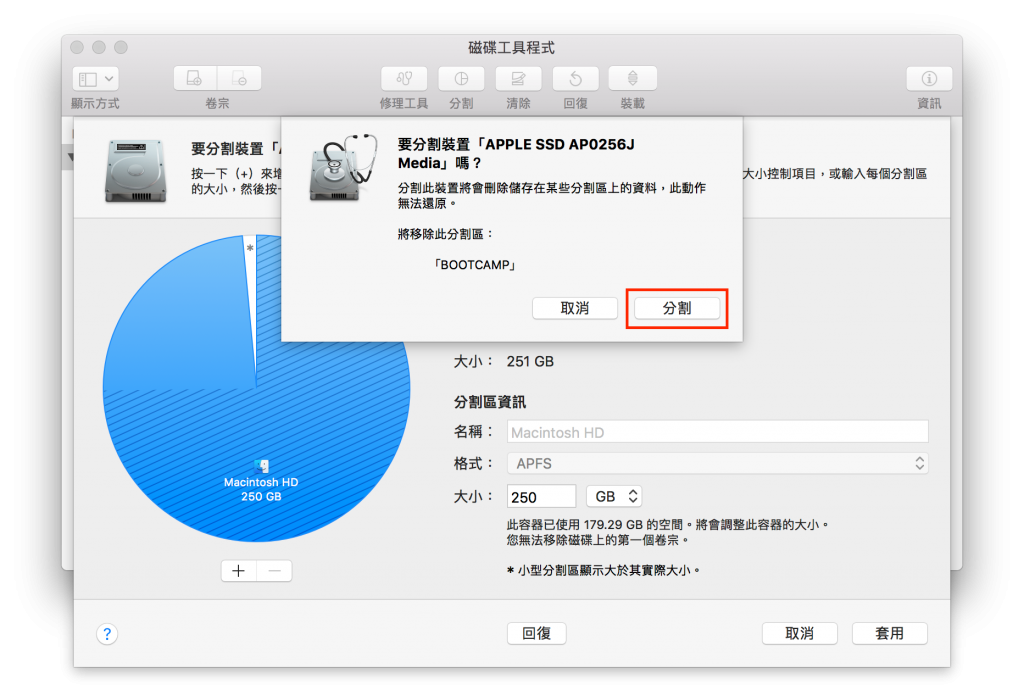This screenshot has width=1024, height=690.
Task: Click the window minimize button
Action: pyautogui.click(x=99, y=47)
